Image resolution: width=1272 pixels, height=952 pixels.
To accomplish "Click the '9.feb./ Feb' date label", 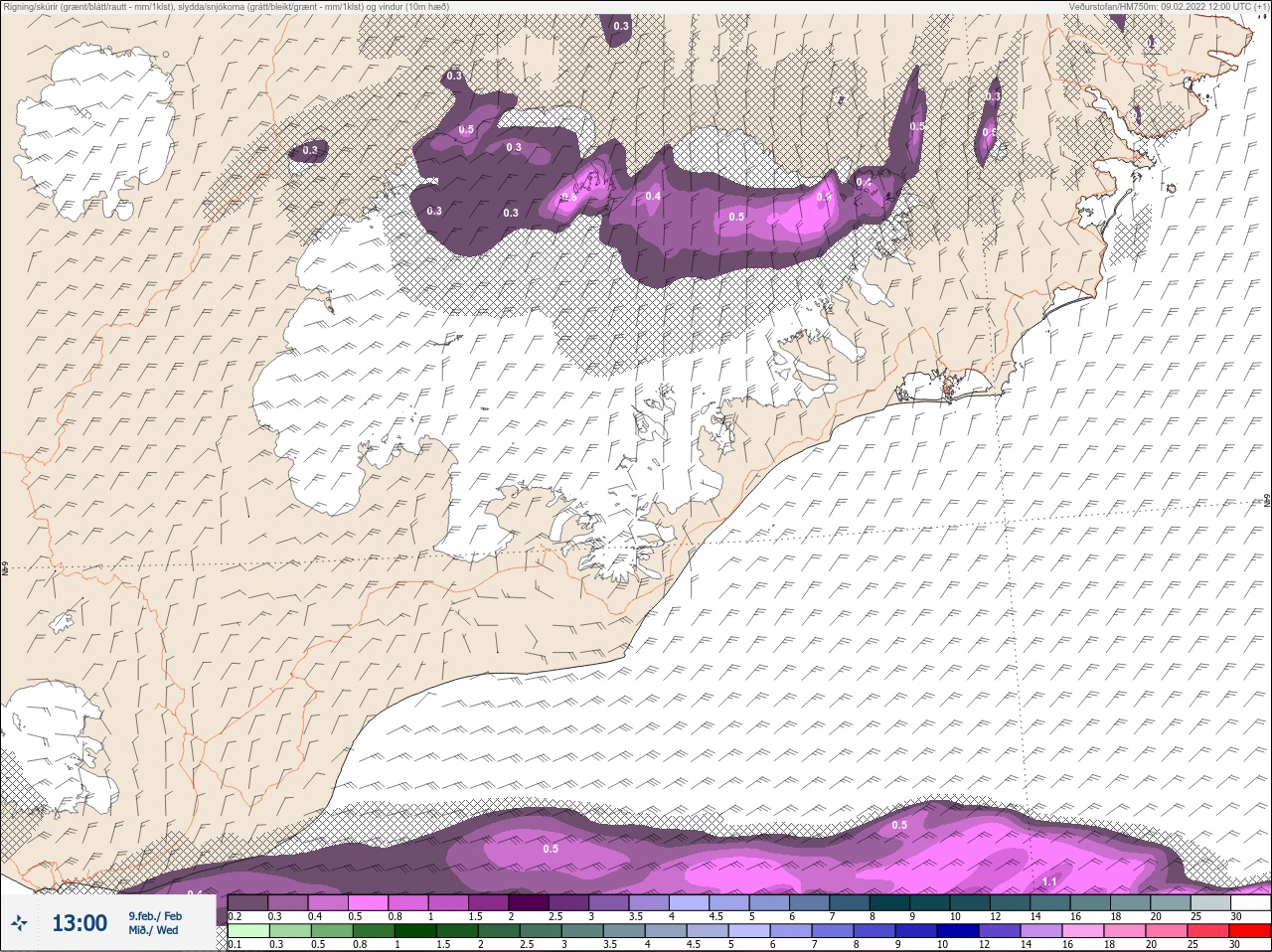I will [155, 916].
